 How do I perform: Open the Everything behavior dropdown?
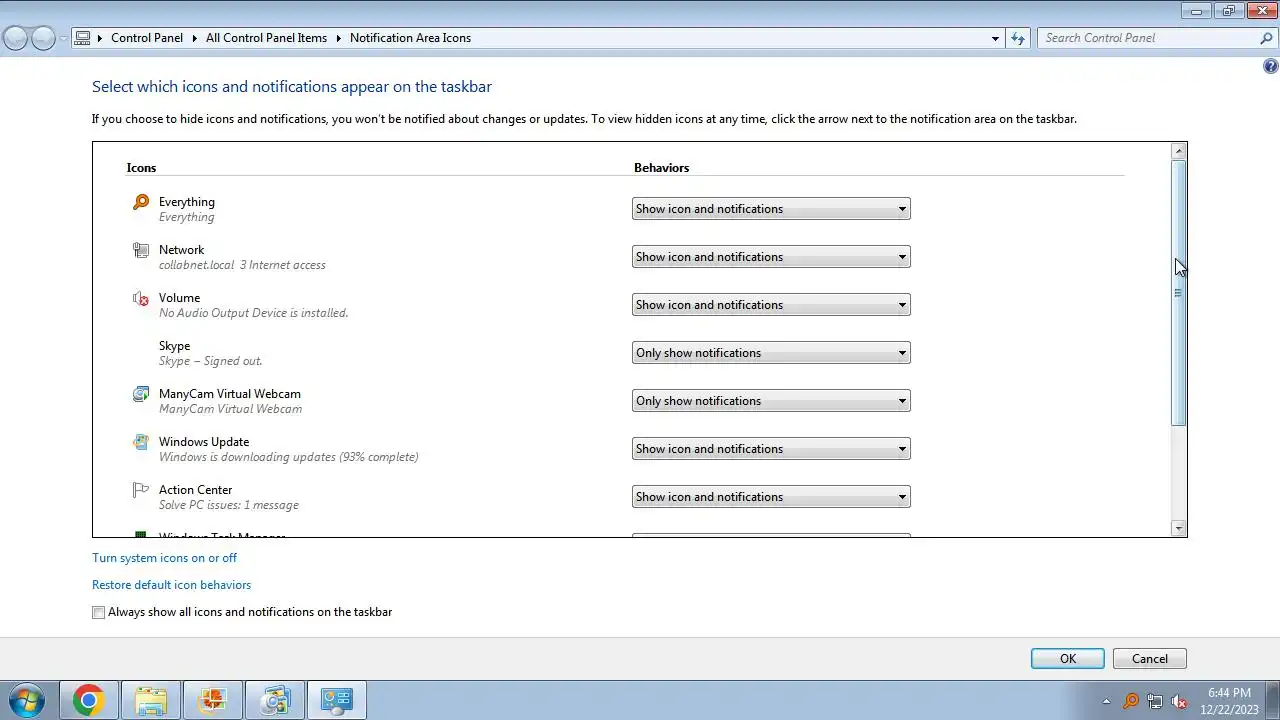coord(771,209)
